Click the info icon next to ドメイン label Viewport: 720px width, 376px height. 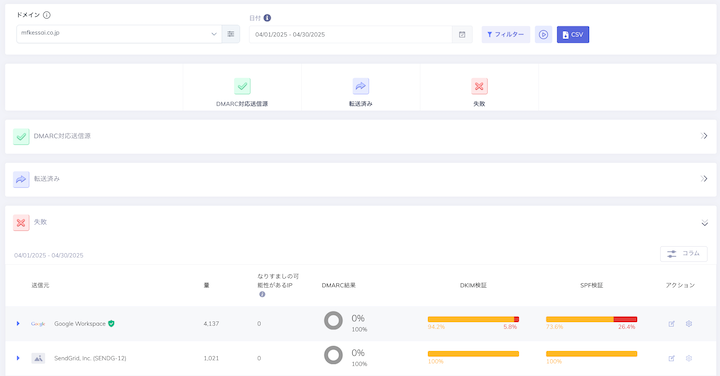click(47, 15)
